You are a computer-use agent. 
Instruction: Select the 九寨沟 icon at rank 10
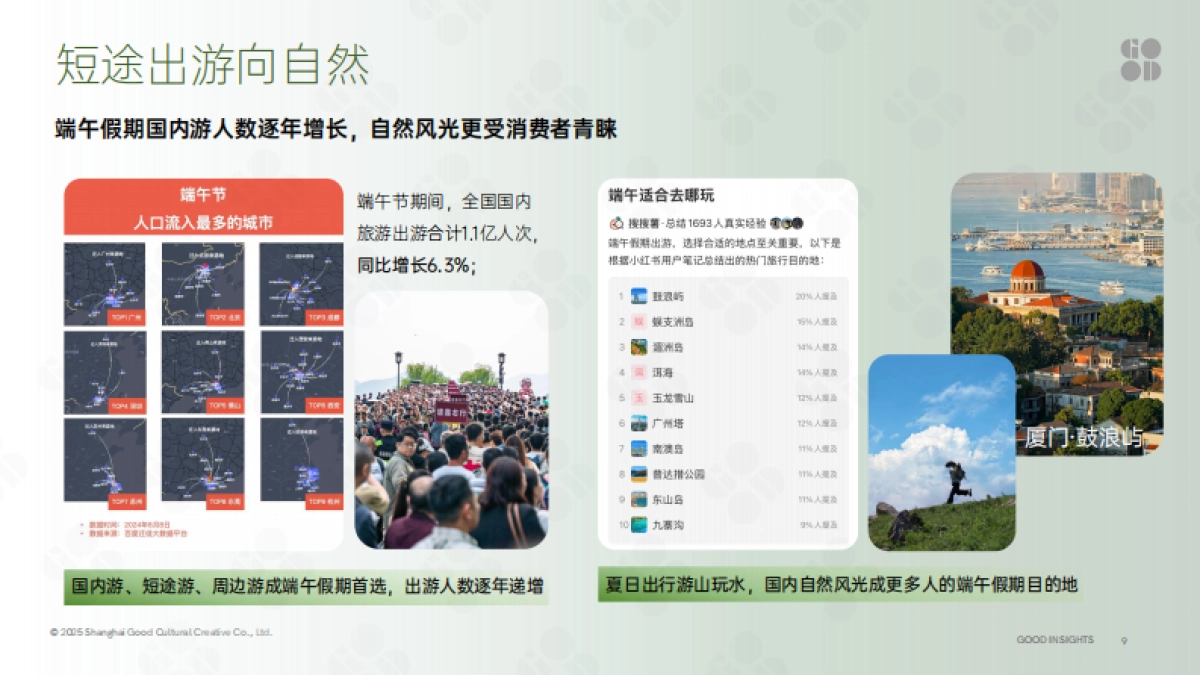[x=638, y=524]
